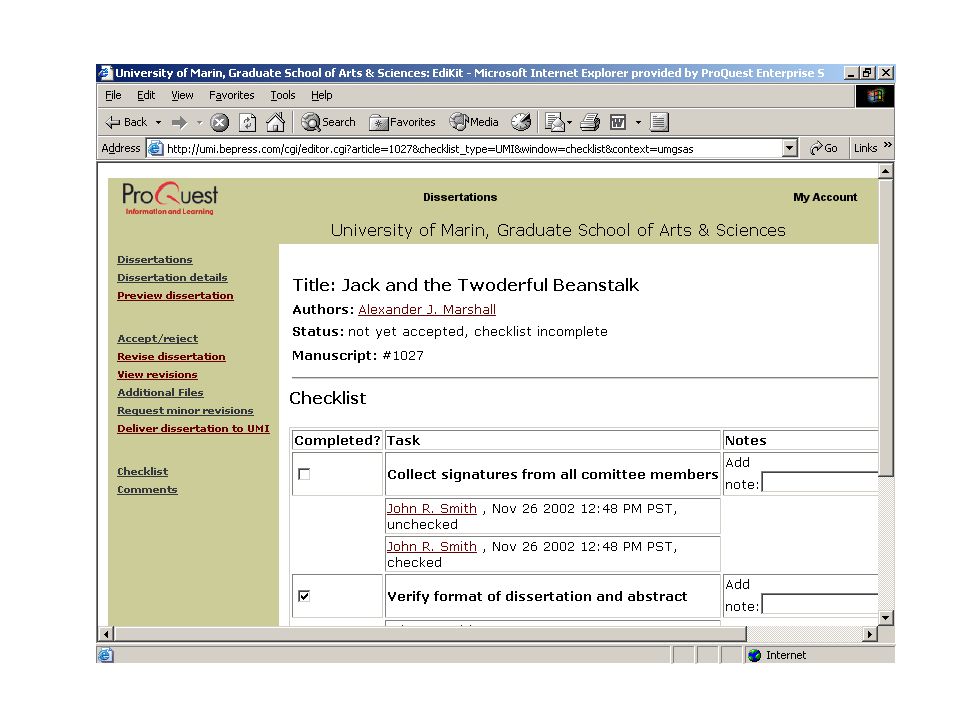Open the address bar dropdown arrow
Screen dimensions: 960x720
[x=790, y=148]
